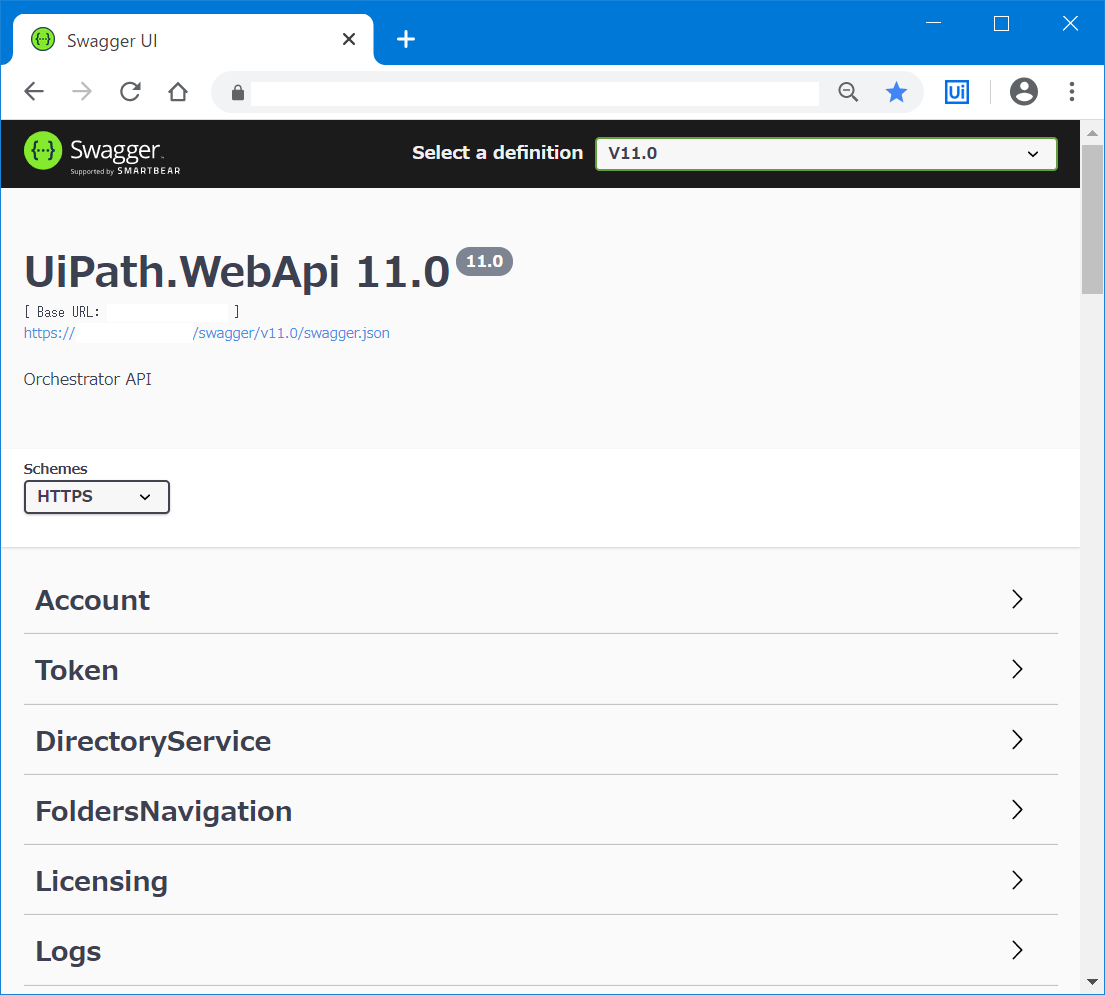Reload the Swagger UI page
Screen dimensions: 1105x995
130,92
